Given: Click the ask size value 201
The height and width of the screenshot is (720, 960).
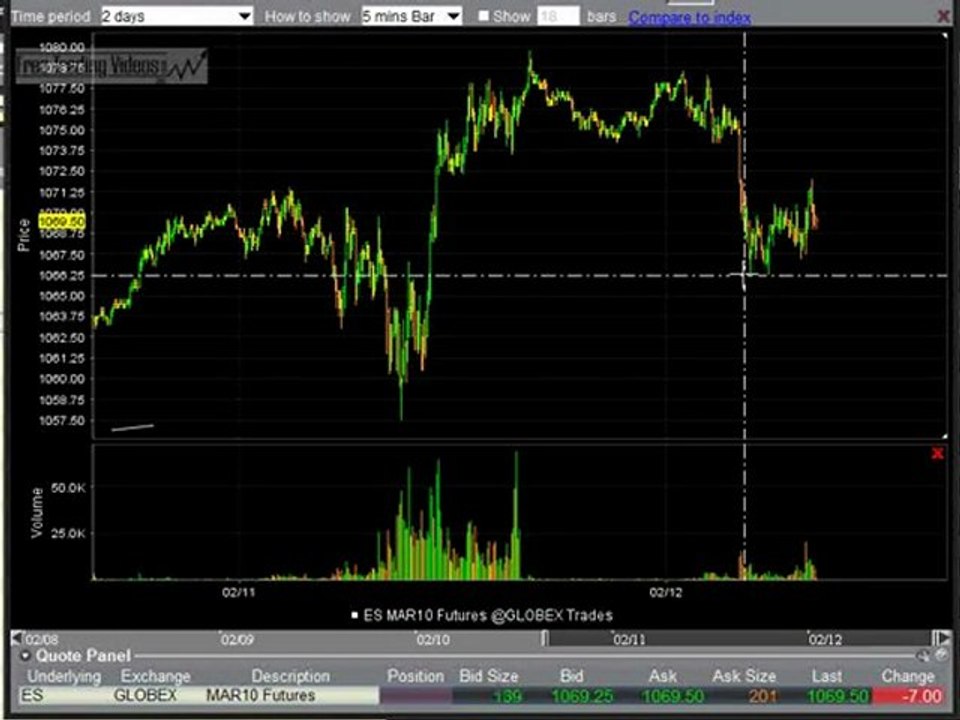Looking at the screenshot, I should click(762, 696).
